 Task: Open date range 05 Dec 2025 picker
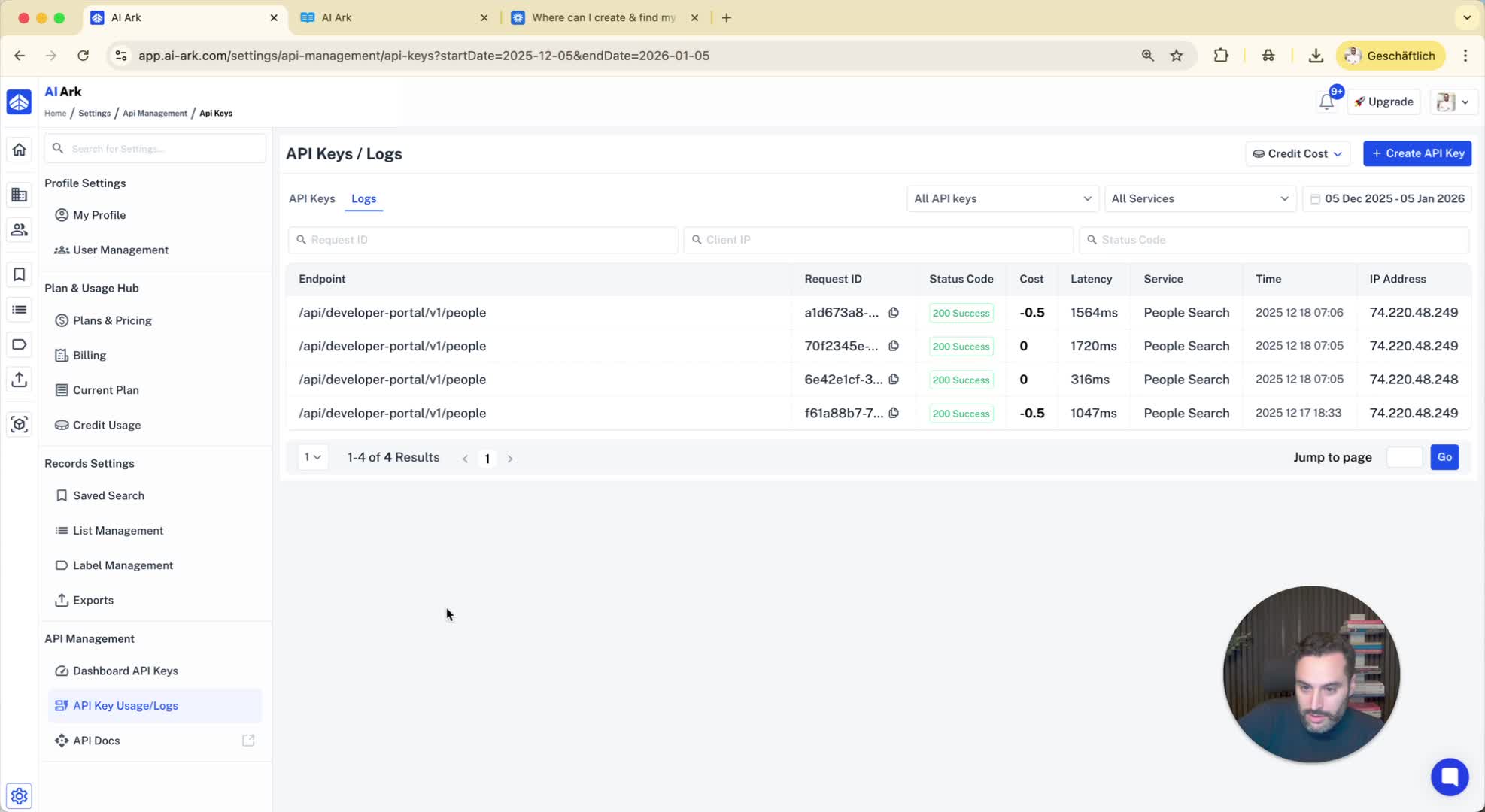coord(1386,198)
